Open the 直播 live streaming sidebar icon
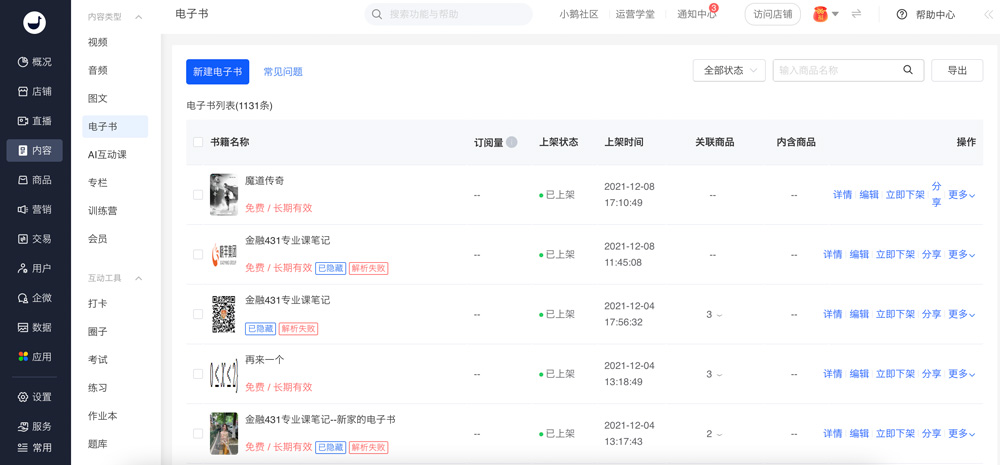This screenshot has width=1000, height=465. [23, 121]
